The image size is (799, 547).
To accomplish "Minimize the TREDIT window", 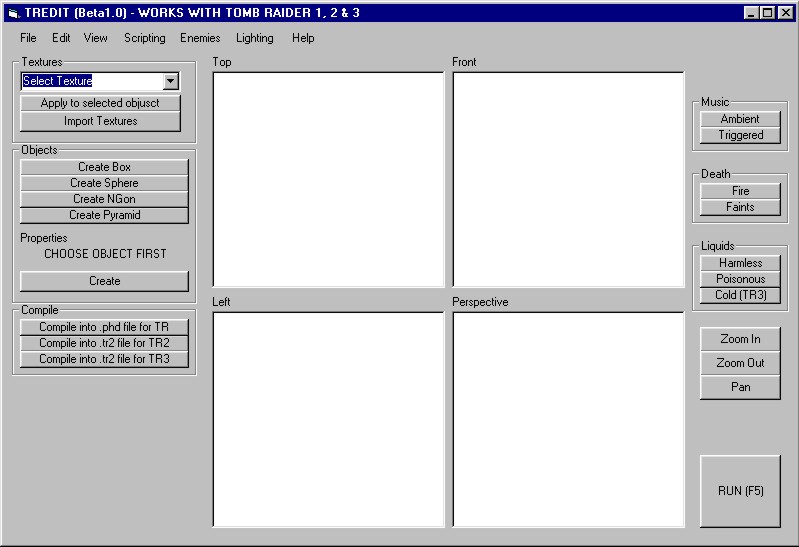I will (x=750, y=13).
